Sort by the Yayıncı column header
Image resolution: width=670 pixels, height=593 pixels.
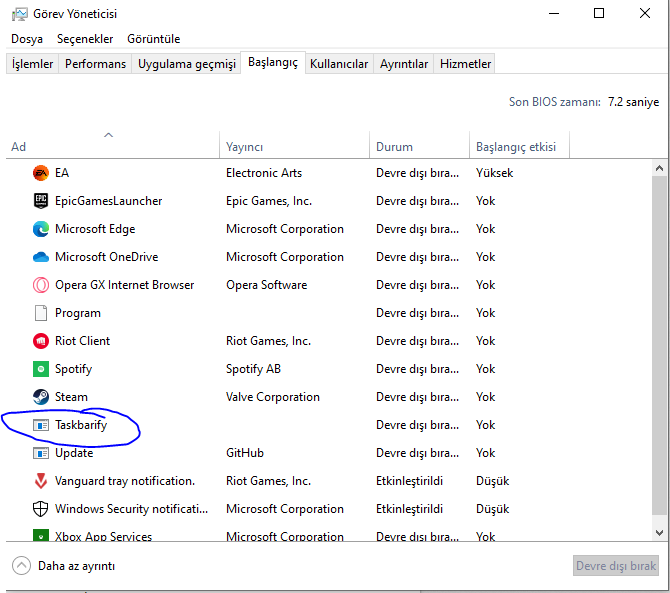point(294,145)
